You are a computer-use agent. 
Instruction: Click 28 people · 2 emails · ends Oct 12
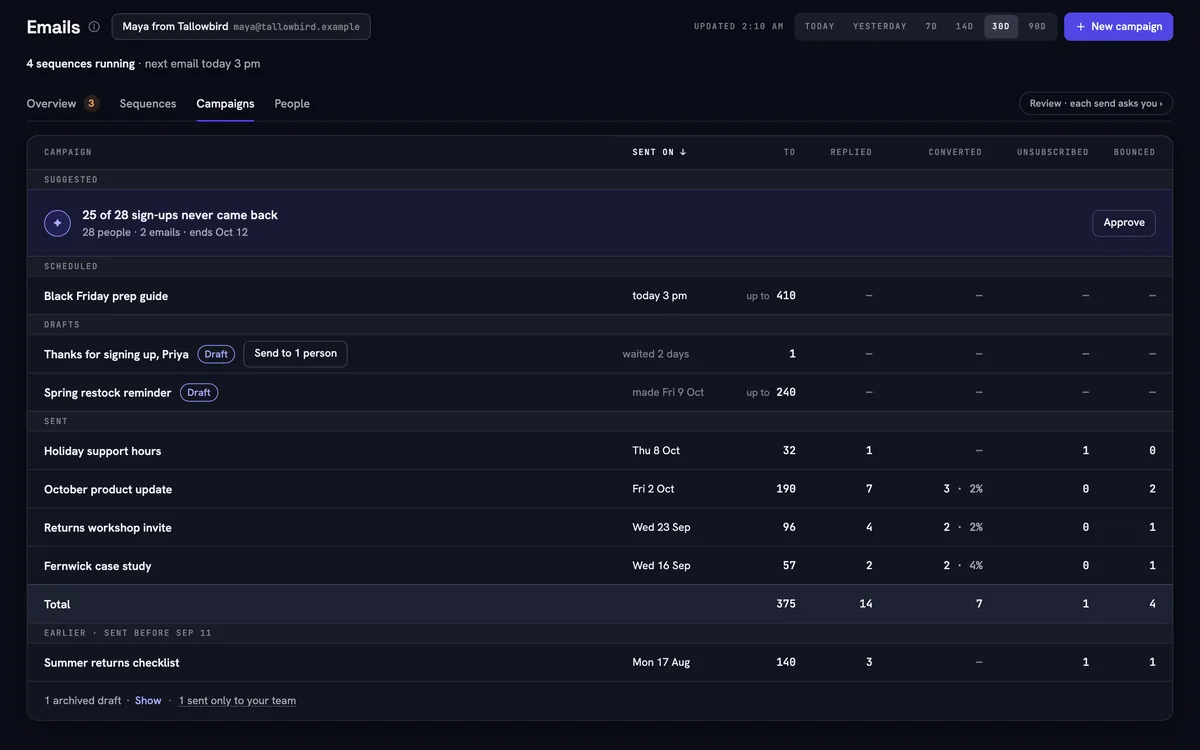coord(165,233)
